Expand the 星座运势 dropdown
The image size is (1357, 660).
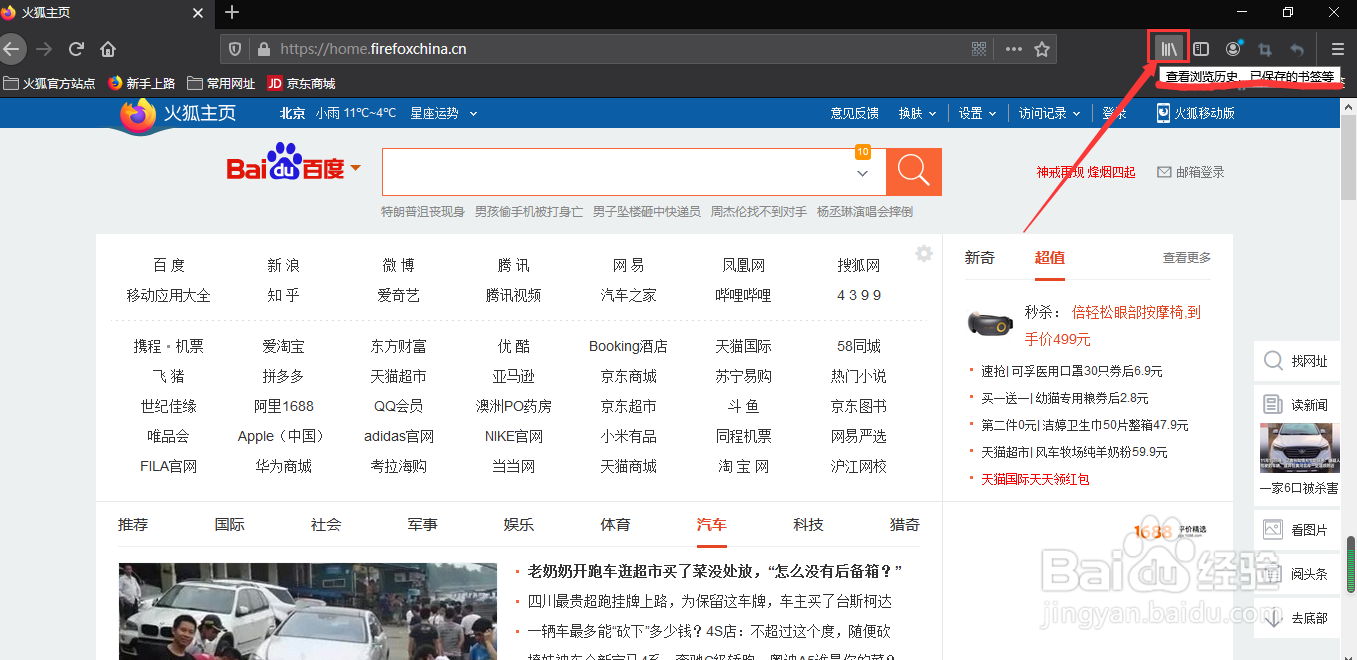click(444, 113)
